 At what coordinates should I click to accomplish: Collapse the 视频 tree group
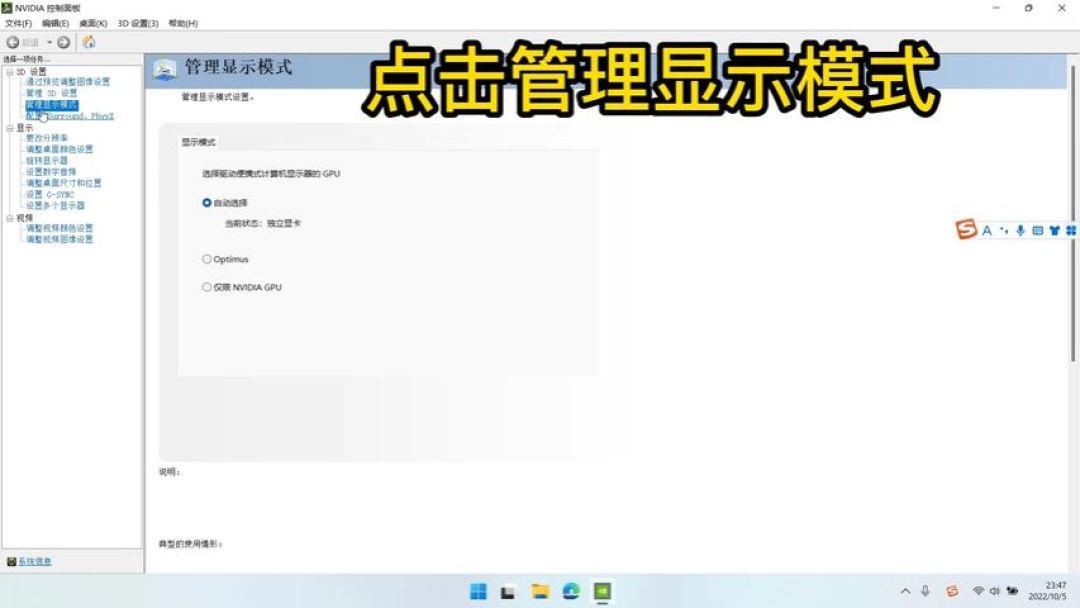coord(10,218)
